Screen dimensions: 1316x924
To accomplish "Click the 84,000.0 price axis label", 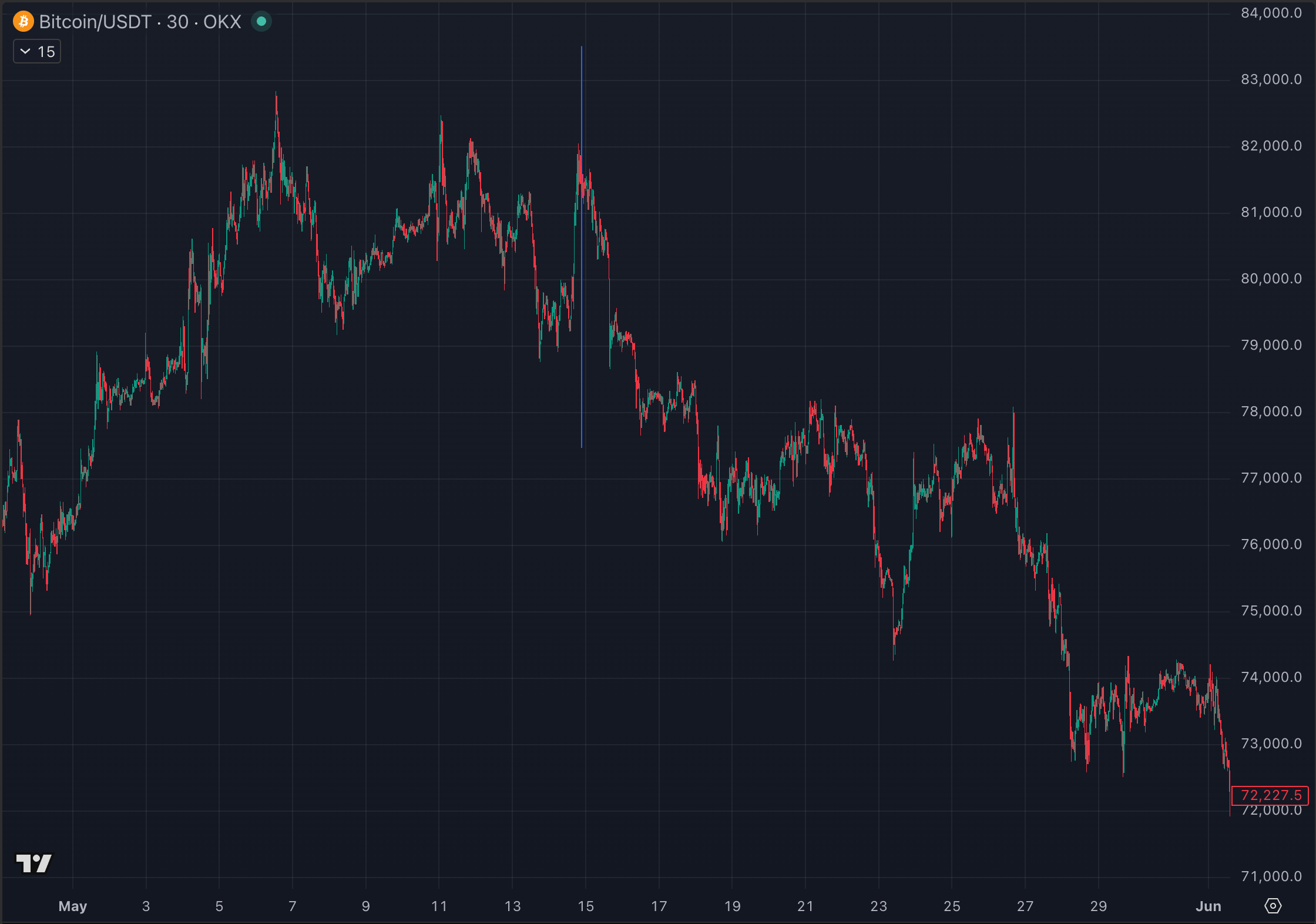I will click(1271, 13).
